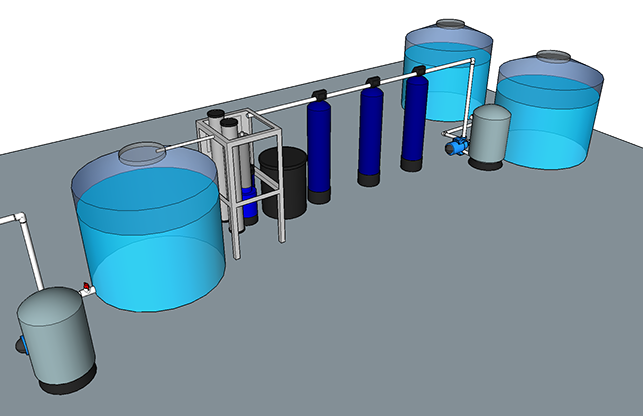
Task: Select the gray pressure tank at bottom left
Action: coord(59,336)
